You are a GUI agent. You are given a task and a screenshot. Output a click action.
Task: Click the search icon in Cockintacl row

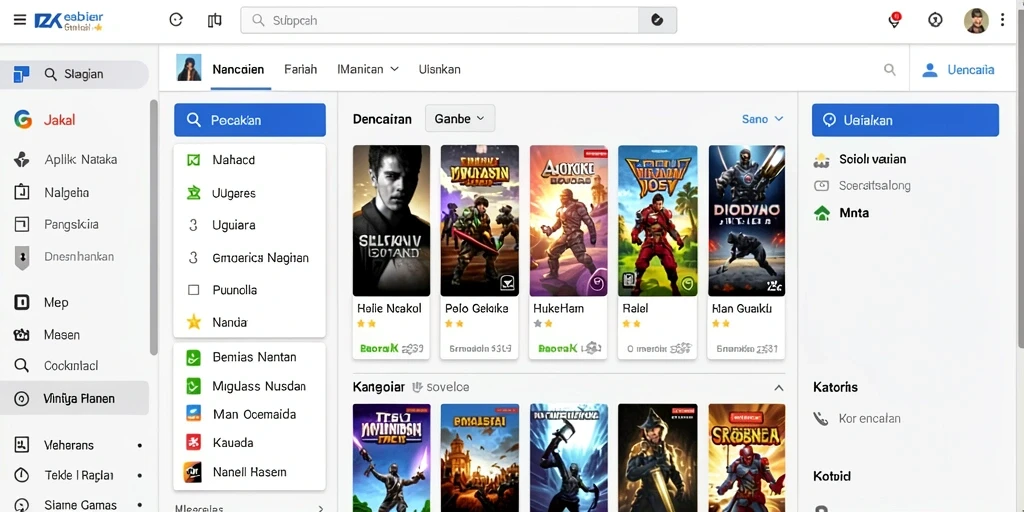[x=22, y=366]
